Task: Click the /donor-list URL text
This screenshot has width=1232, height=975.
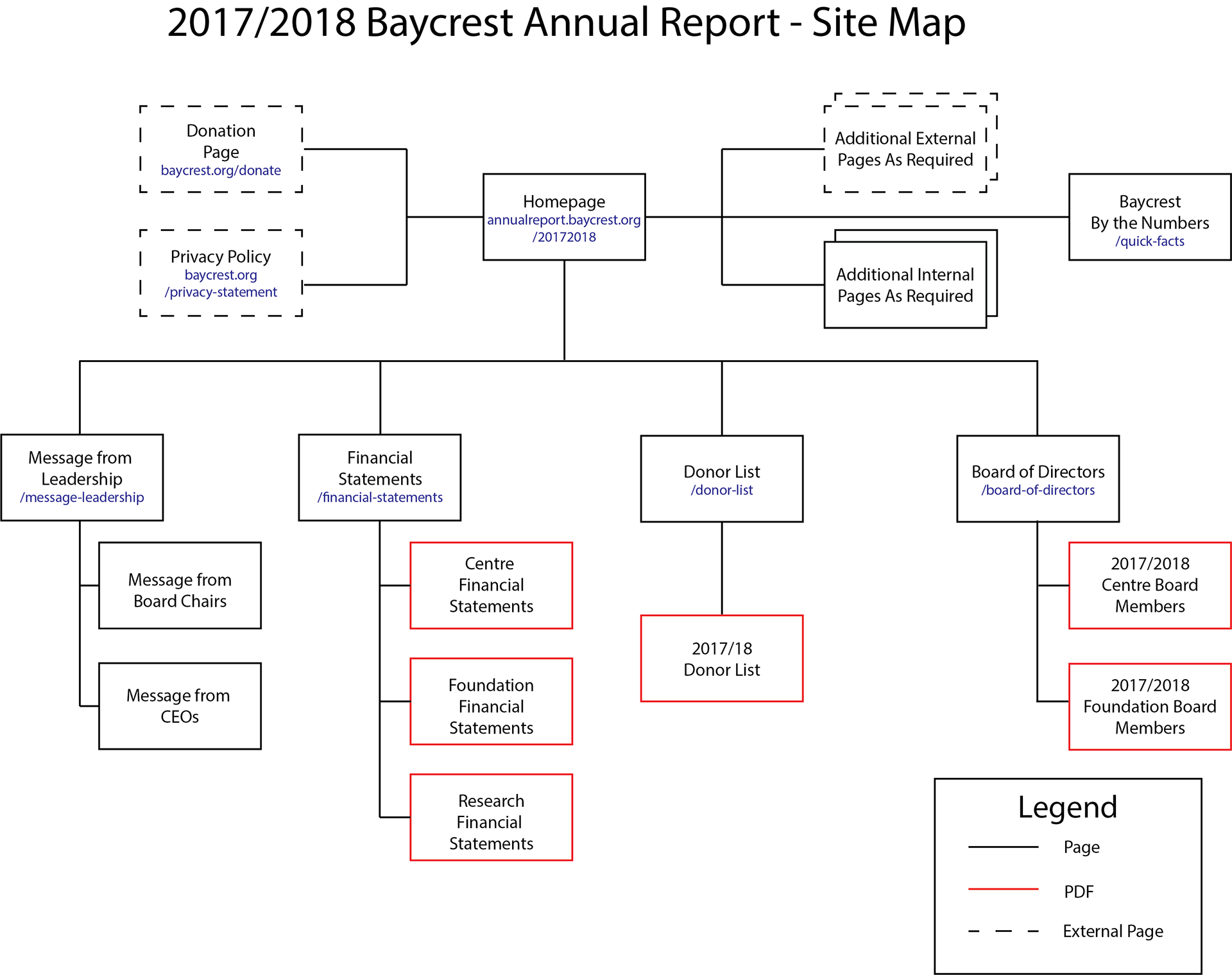Action: (x=722, y=490)
